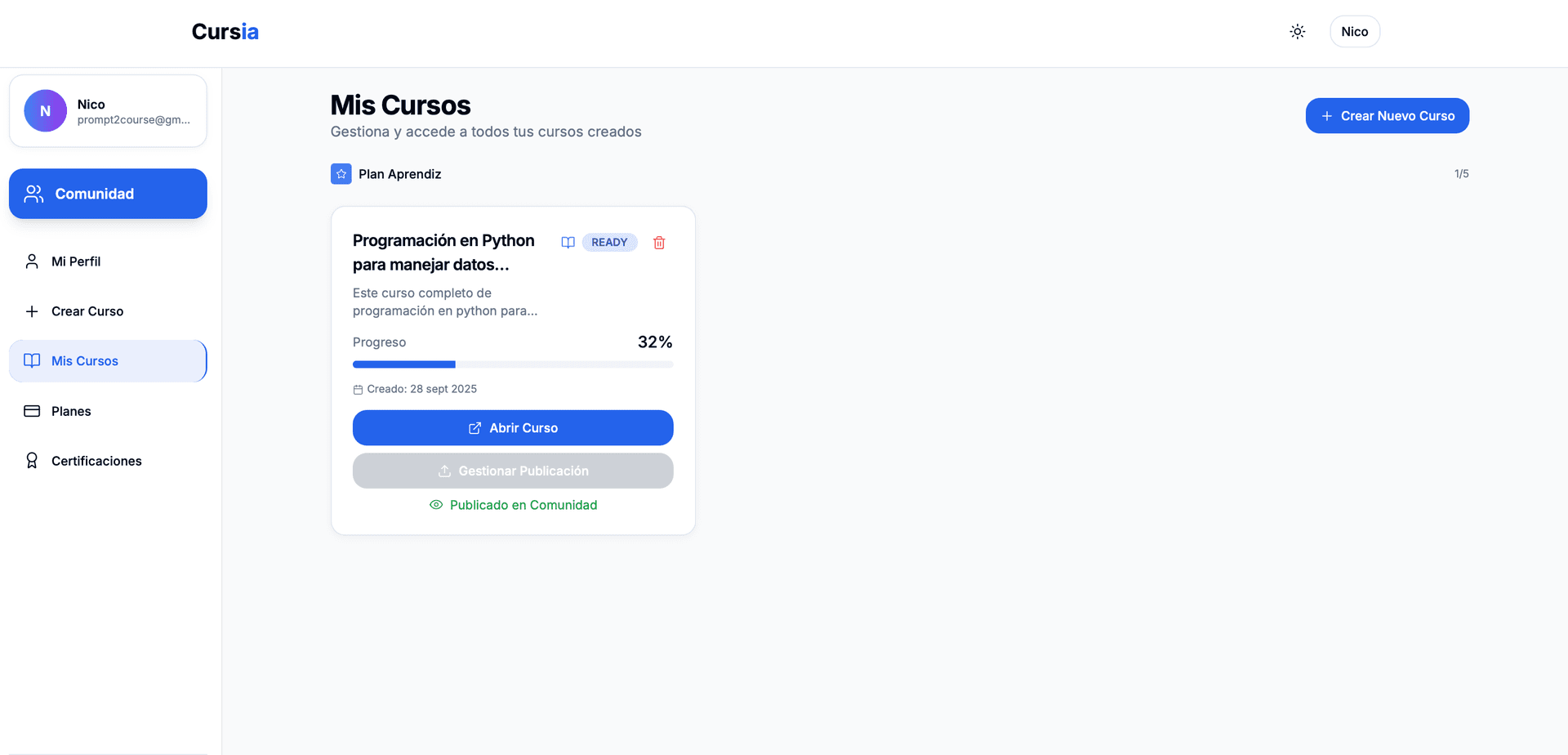Open the Planes sidebar section
The image size is (1568, 755).
point(71,411)
